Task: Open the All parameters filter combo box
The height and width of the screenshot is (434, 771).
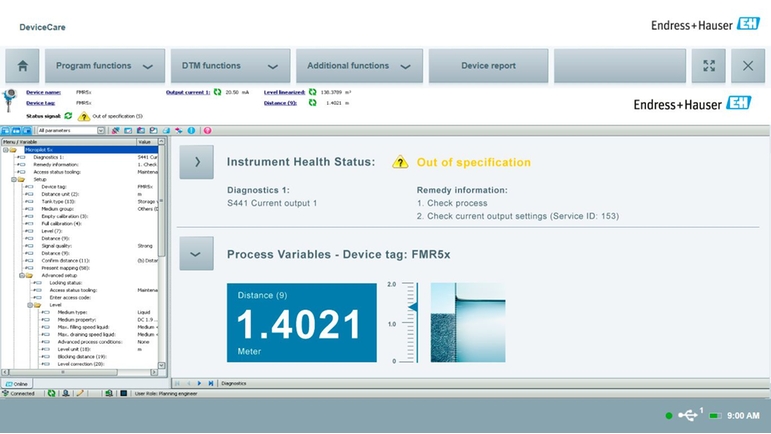Action: point(71,130)
